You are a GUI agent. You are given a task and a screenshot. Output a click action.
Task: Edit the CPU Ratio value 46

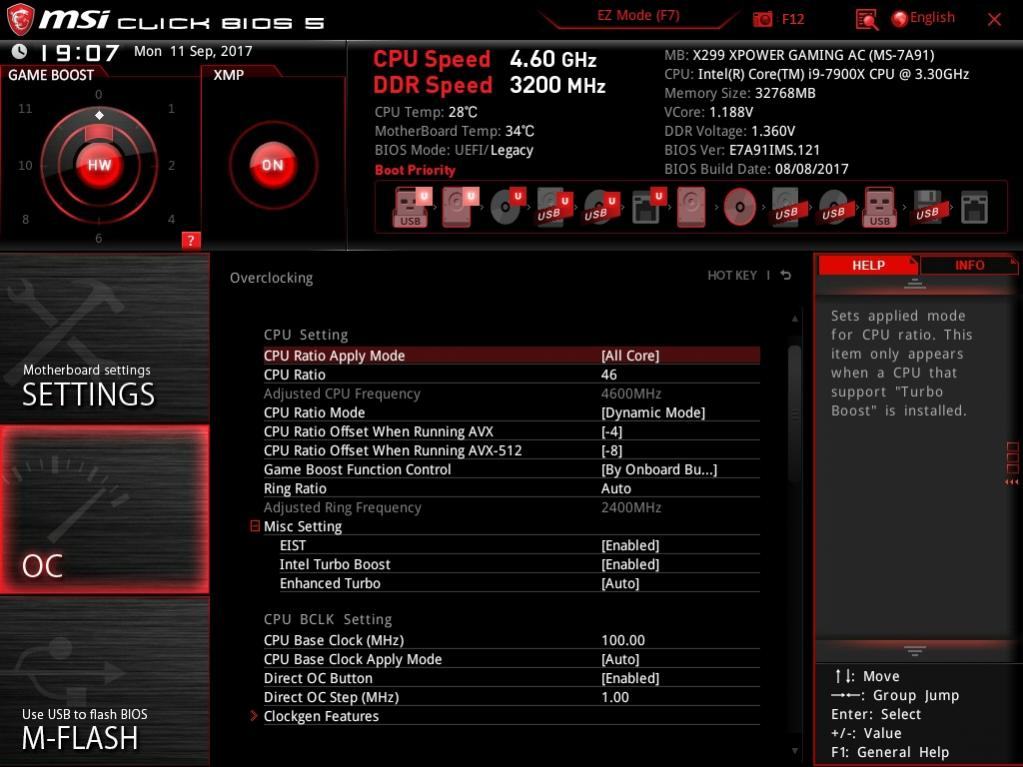(609, 374)
